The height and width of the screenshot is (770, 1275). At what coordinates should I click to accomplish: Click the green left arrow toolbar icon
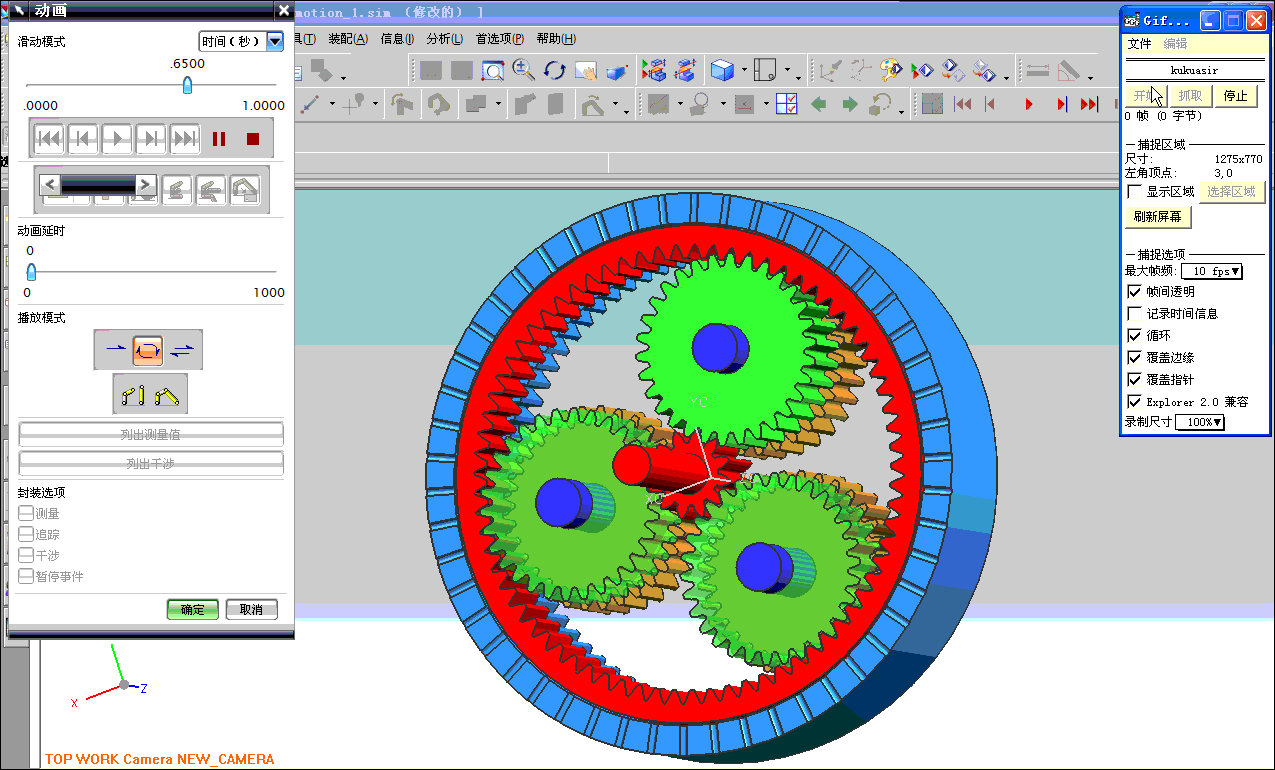pos(819,103)
